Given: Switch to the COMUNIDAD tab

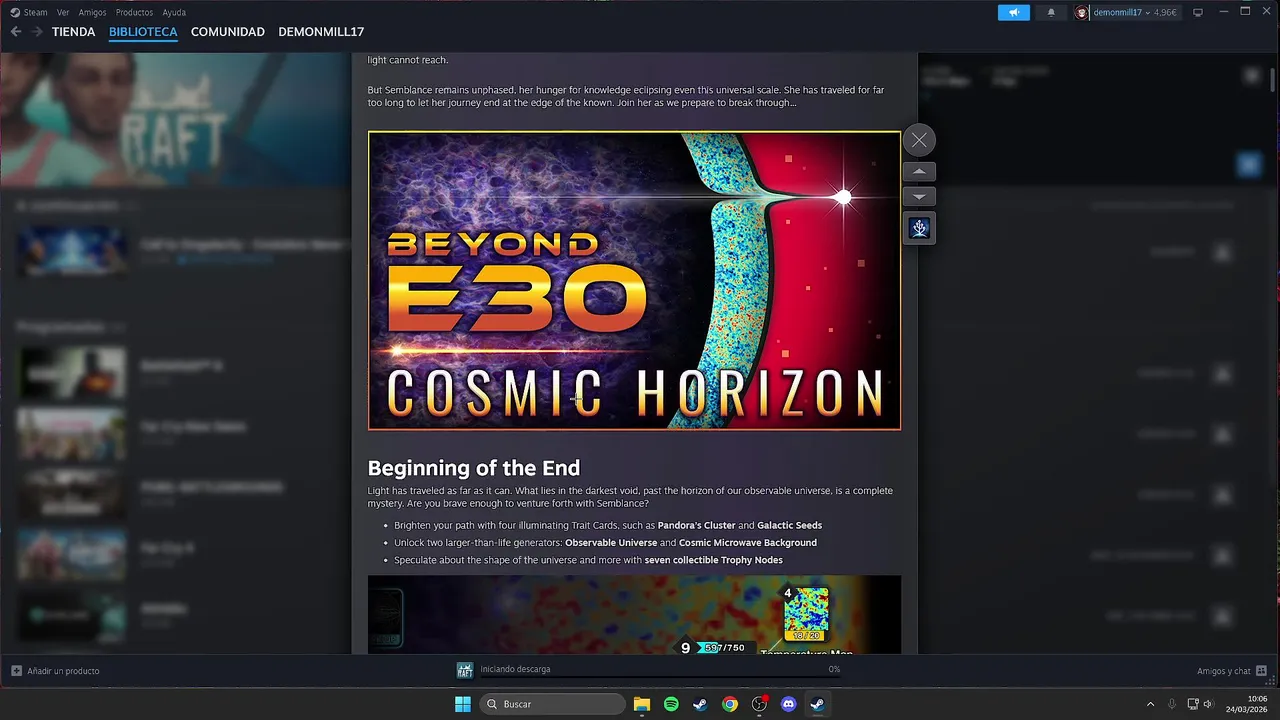Looking at the screenshot, I should [228, 32].
